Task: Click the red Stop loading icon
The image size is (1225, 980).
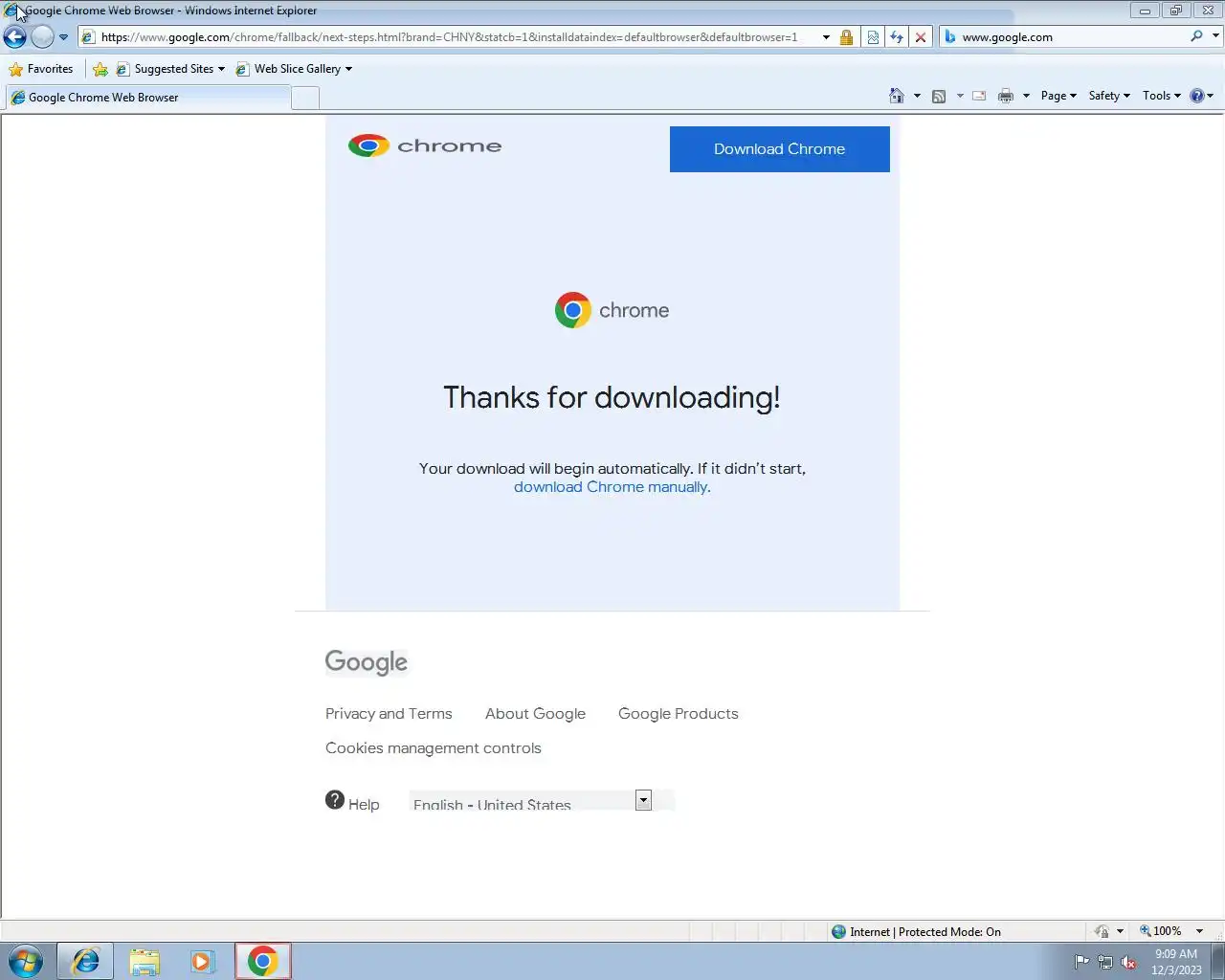Action: pyautogui.click(x=921, y=37)
